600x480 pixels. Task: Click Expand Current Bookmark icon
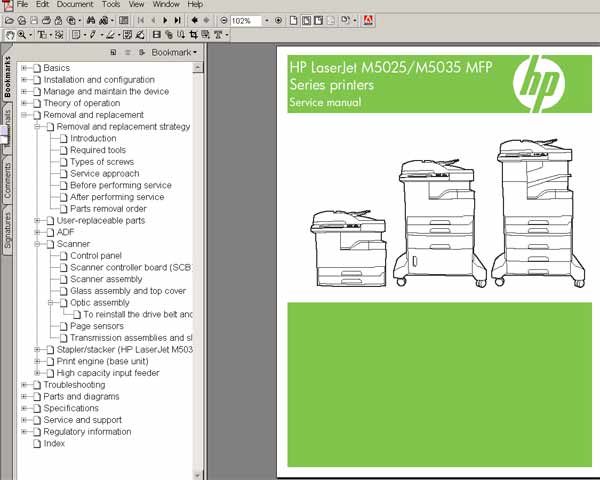click(142, 52)
